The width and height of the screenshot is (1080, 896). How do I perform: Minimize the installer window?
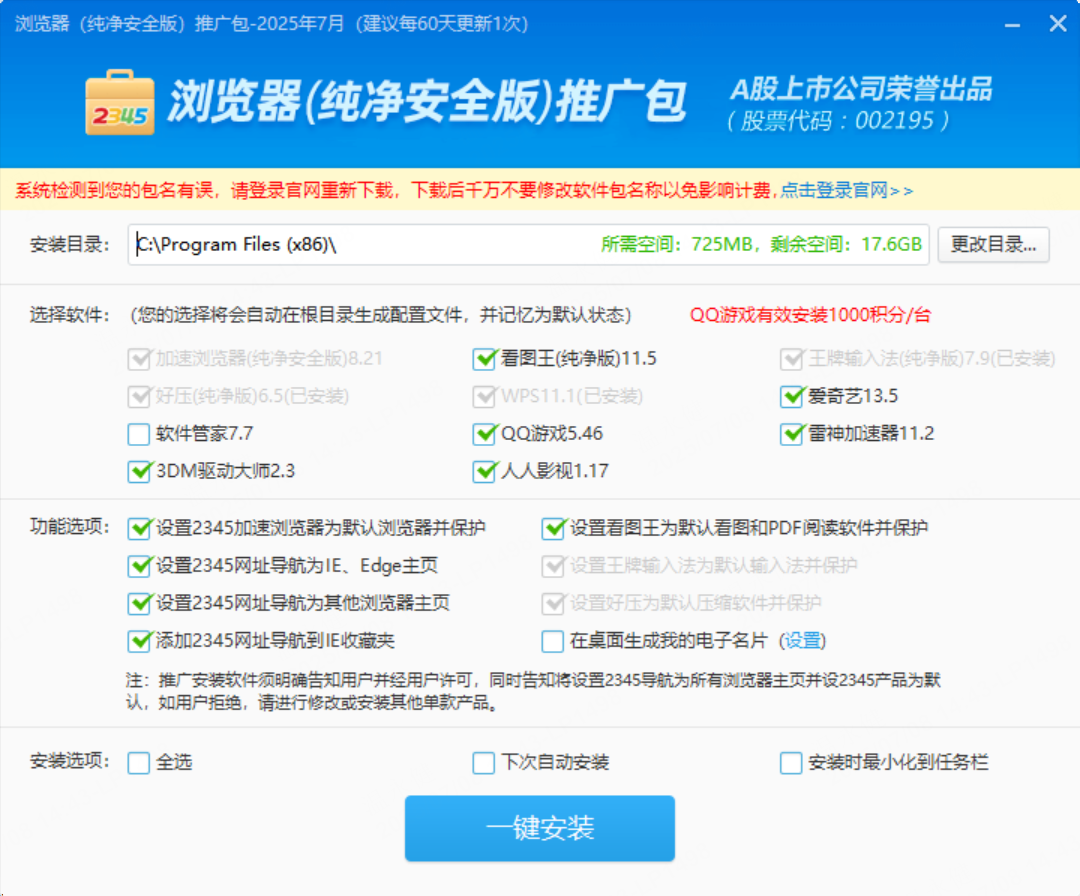tap(1012, 25)
